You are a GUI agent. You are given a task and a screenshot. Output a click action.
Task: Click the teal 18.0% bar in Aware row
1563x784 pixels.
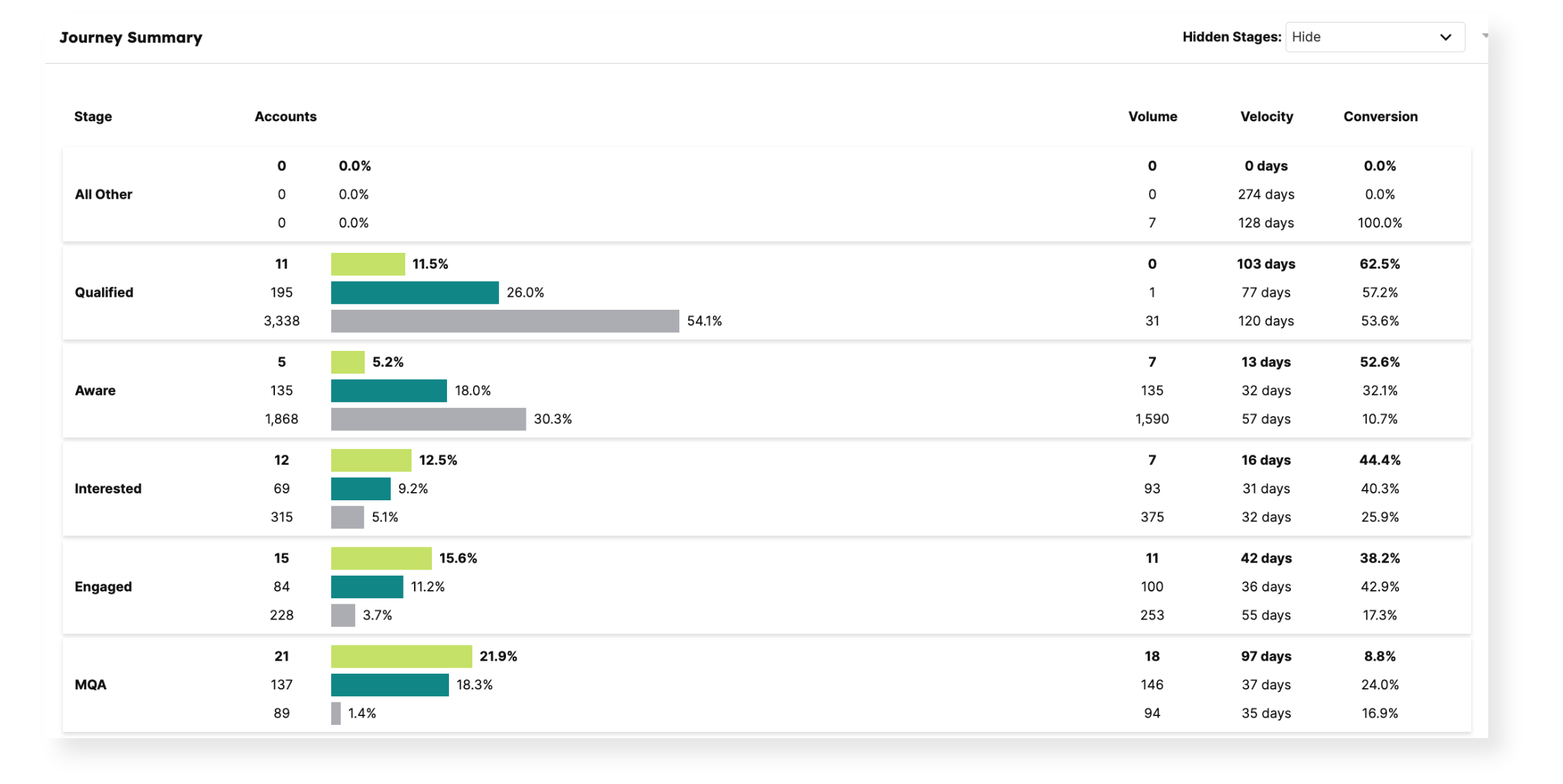(389, 390)
